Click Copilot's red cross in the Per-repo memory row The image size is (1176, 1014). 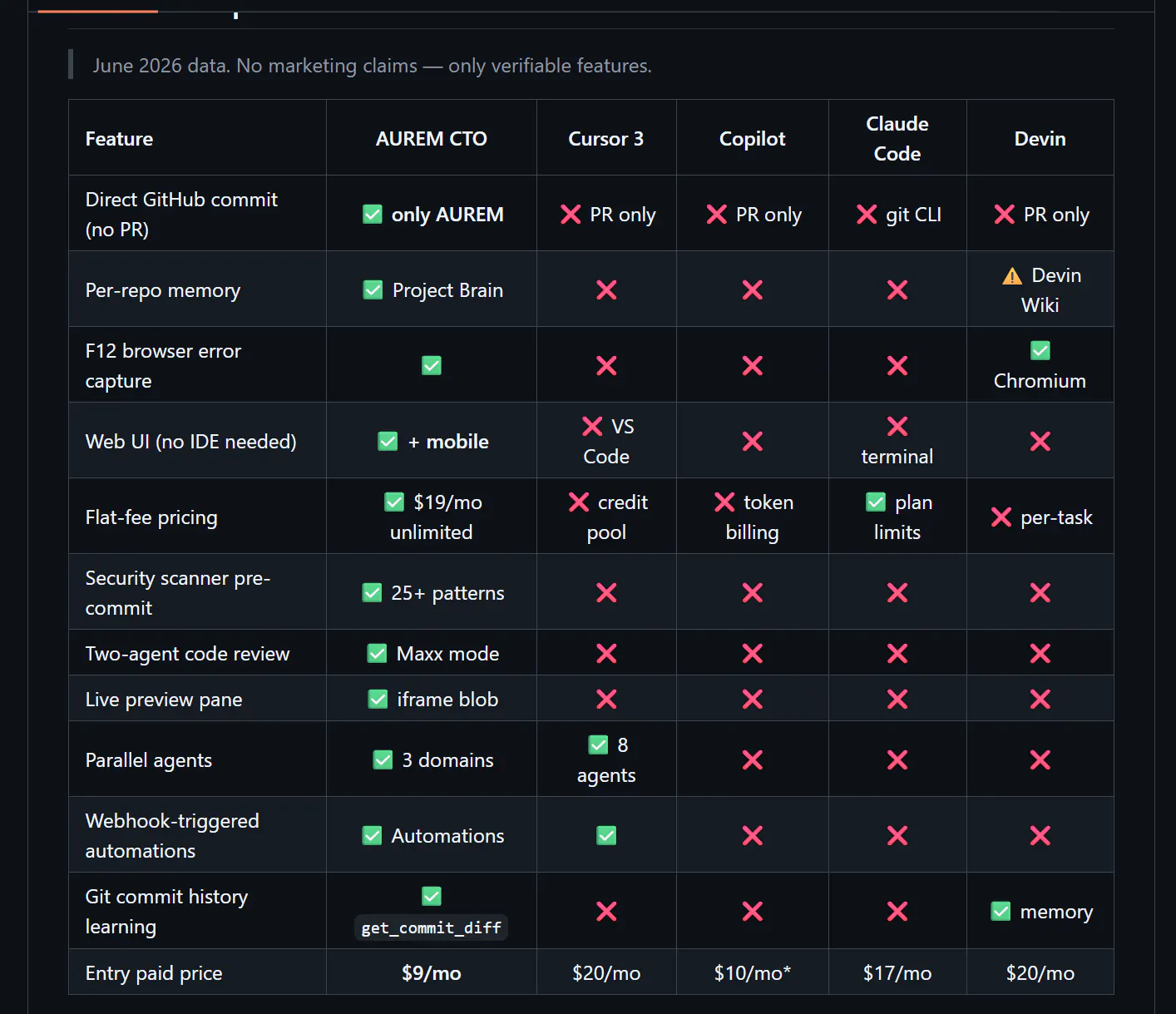point(753,290)
